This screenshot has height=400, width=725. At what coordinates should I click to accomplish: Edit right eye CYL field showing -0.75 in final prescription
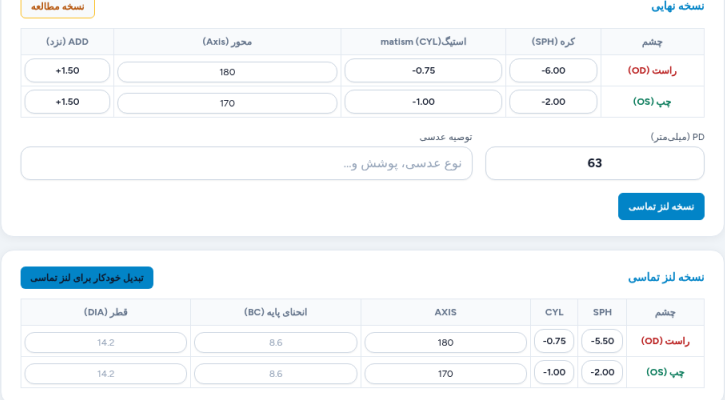pos(423,71)
